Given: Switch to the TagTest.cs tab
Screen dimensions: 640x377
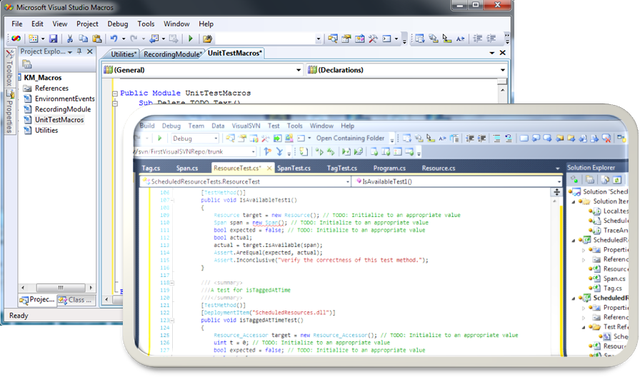Looking at the screenshot, I should pyautogui.click(x=342, y=168).
